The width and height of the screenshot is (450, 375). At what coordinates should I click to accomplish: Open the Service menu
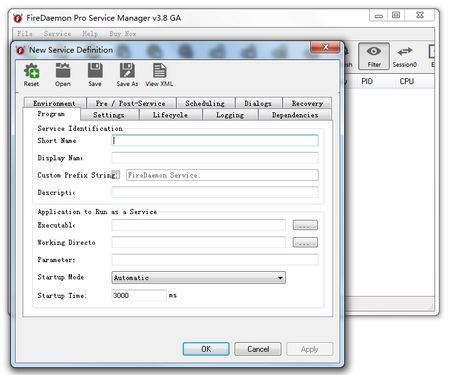[57, 34]
